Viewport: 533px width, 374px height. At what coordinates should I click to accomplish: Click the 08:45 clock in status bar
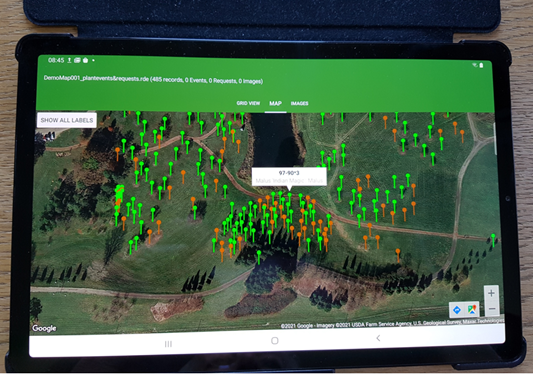pos(56,60)
